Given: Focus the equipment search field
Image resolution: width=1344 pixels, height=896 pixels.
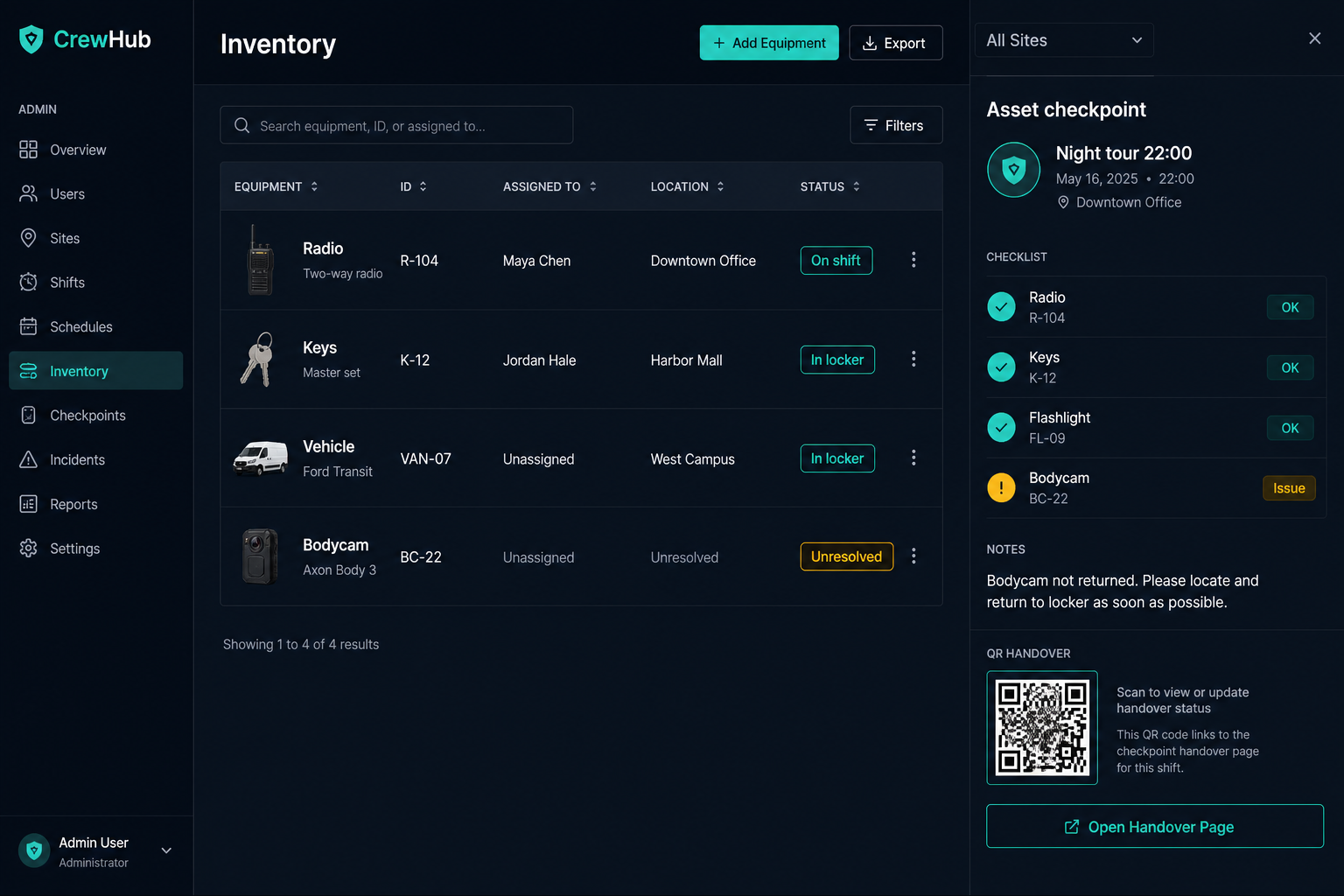Looking at the screenshot, I should [x=396, y=125].
